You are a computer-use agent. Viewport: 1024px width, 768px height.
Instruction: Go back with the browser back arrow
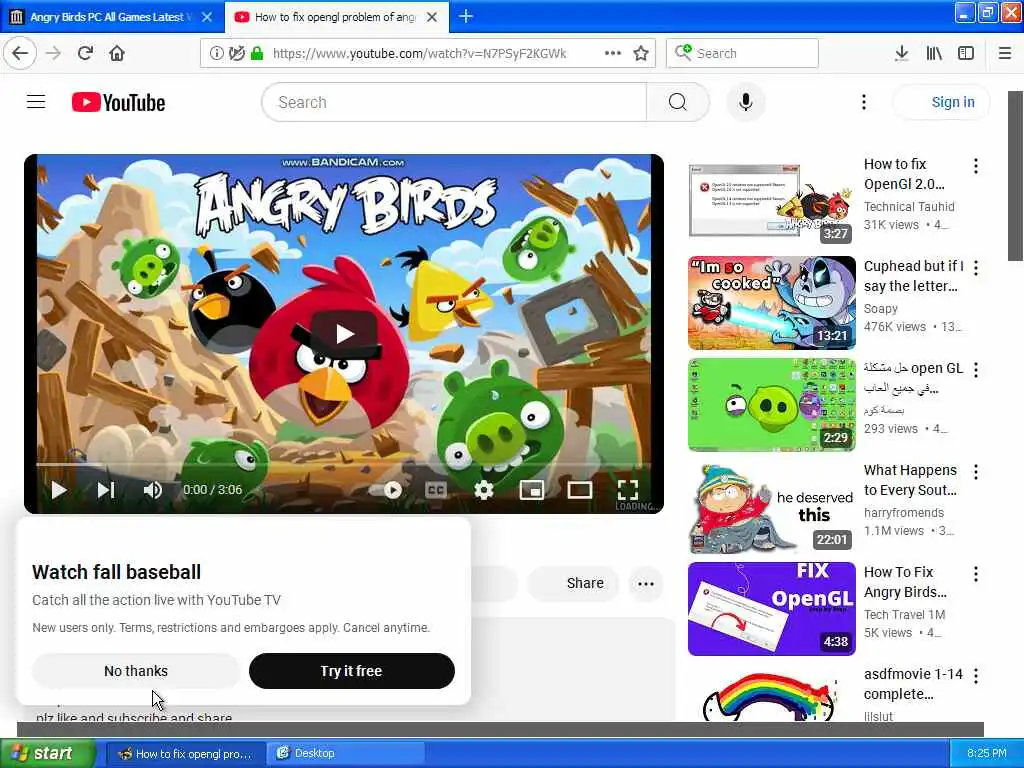[20, 53]
